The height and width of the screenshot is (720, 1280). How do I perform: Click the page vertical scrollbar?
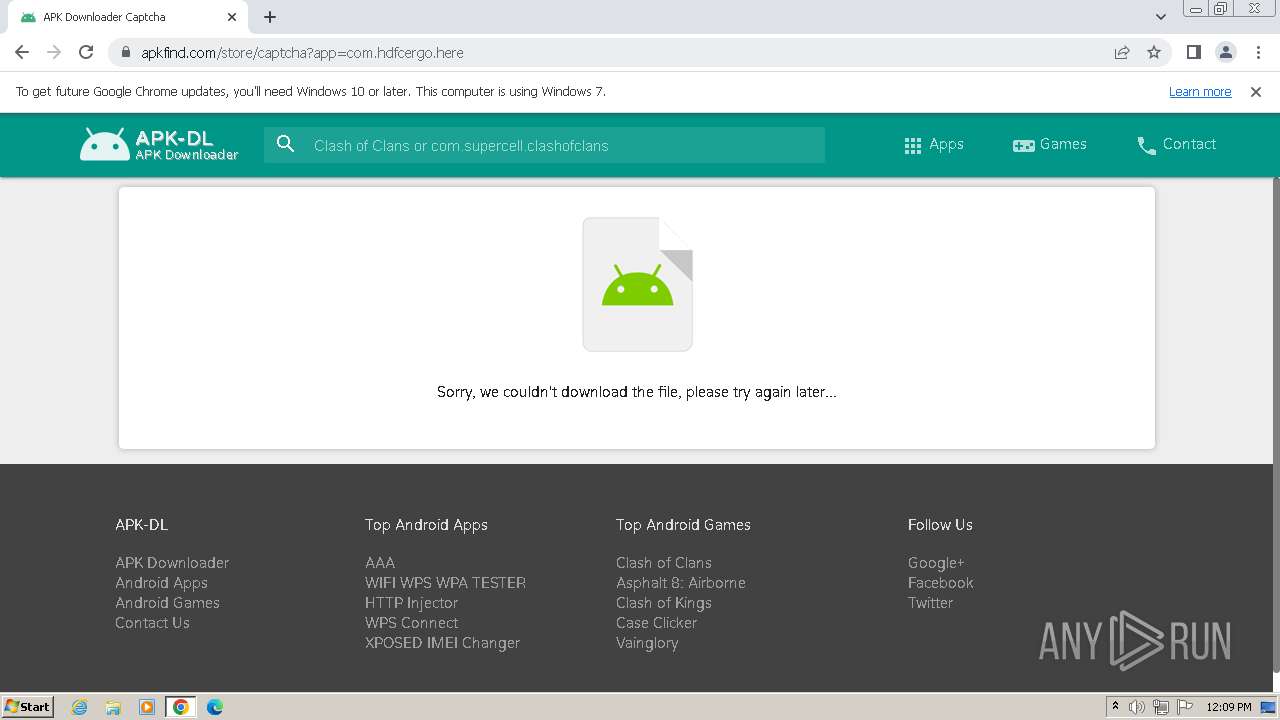click(x=1275, y=424)
